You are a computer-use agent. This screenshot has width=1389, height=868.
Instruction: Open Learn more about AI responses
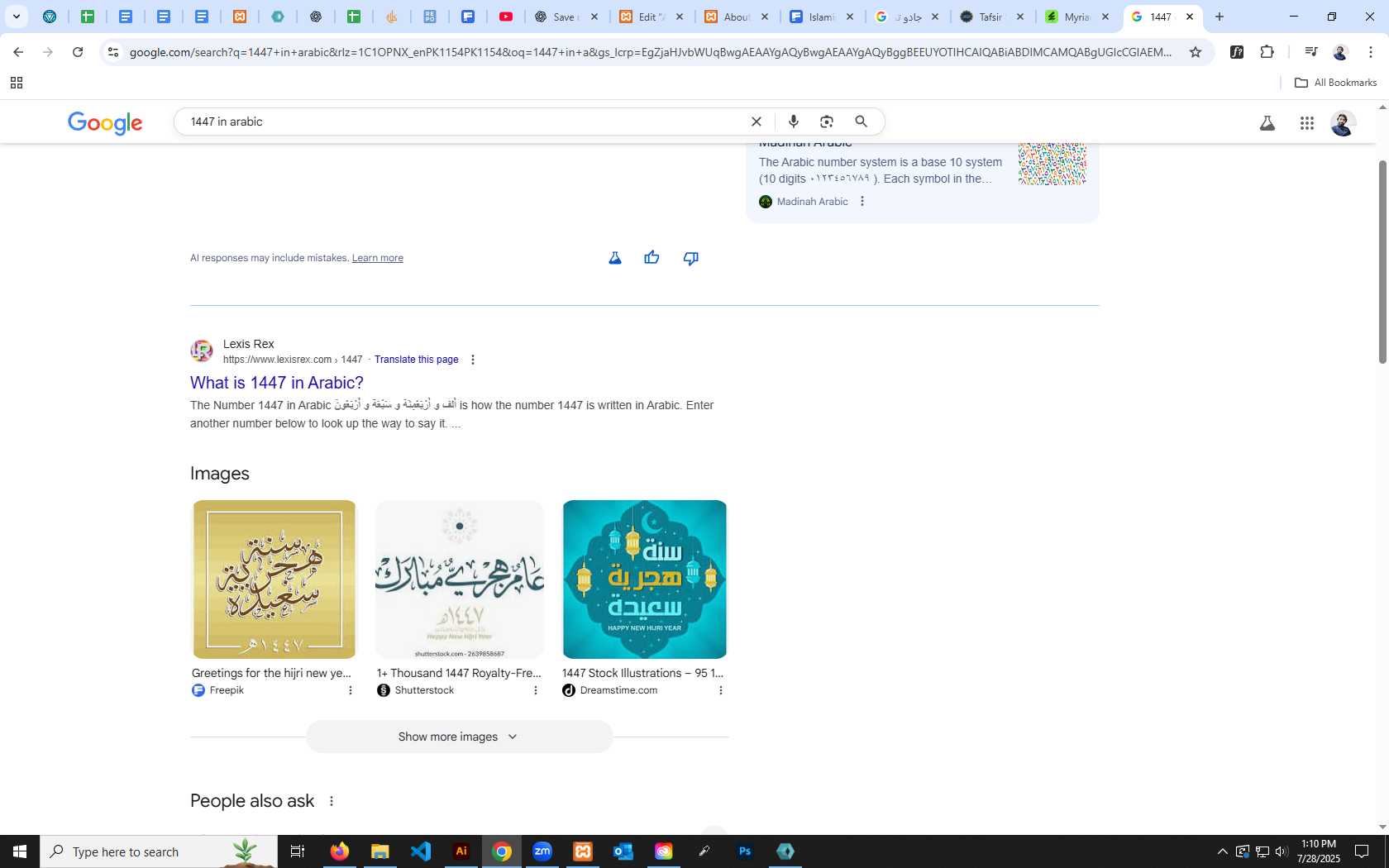tap(378, 258)
